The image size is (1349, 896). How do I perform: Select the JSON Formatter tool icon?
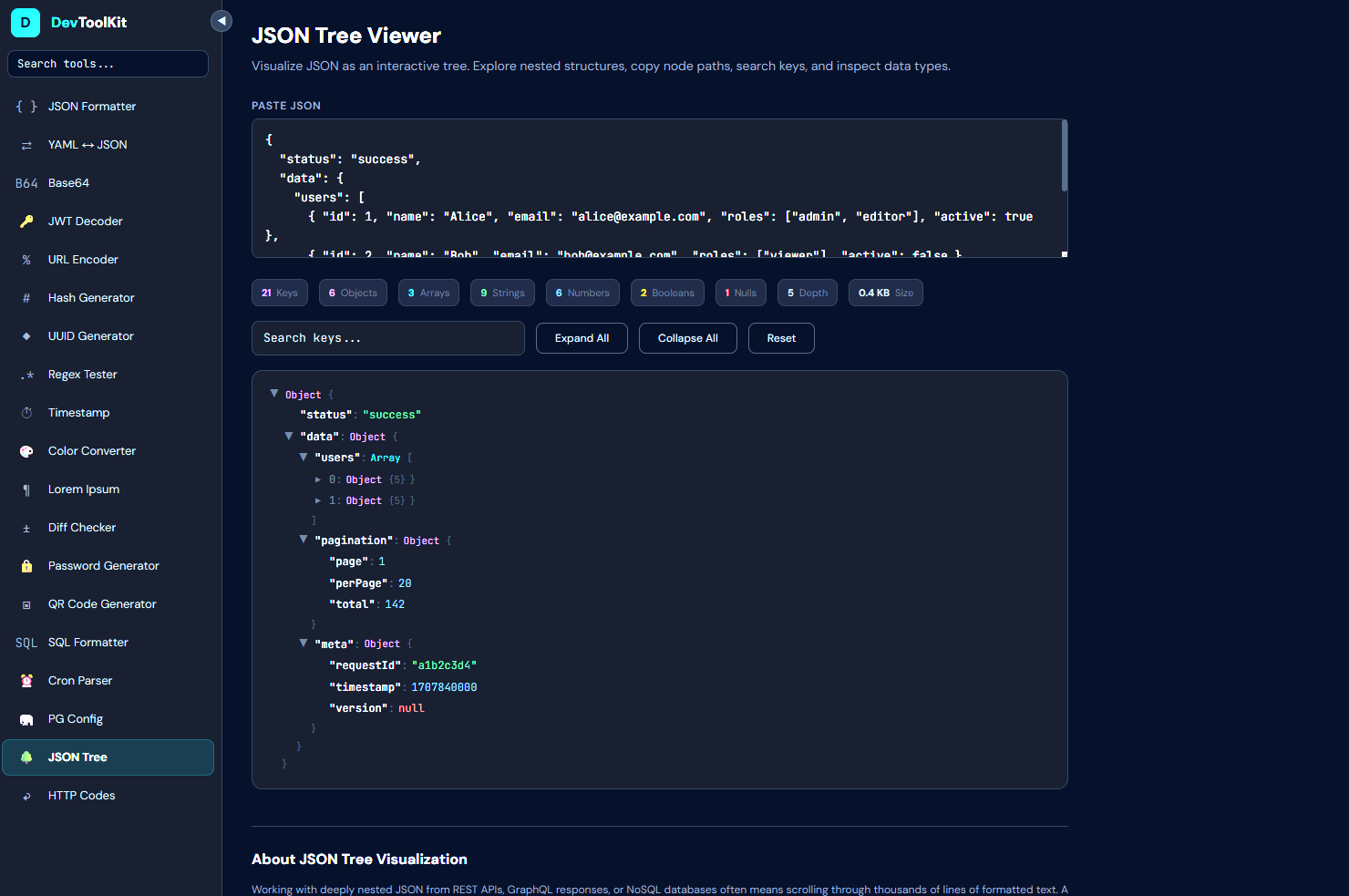click(x=26, y=106)
